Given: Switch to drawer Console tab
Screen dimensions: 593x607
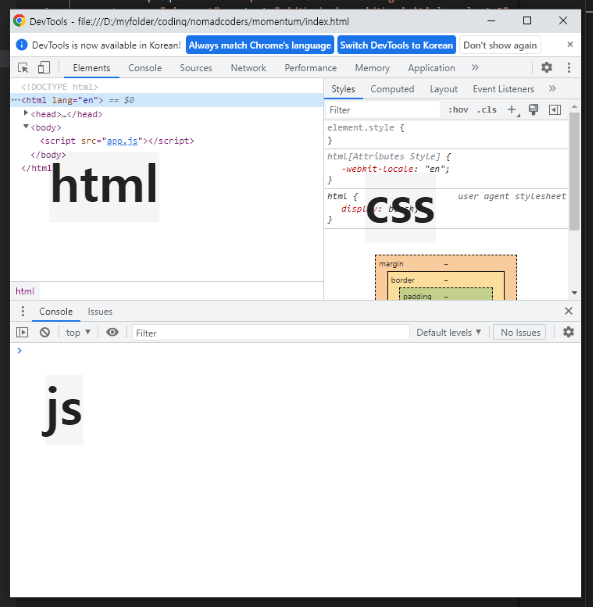Looking at the screenshot, I should point(56,312).
